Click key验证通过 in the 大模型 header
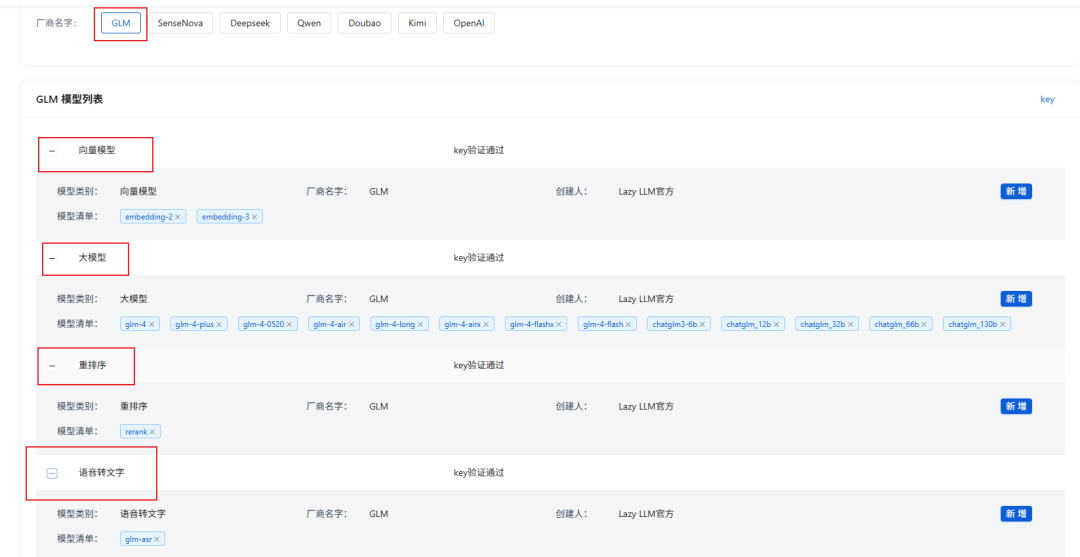Screen dimensions: 1080x557 coord(479,258)
